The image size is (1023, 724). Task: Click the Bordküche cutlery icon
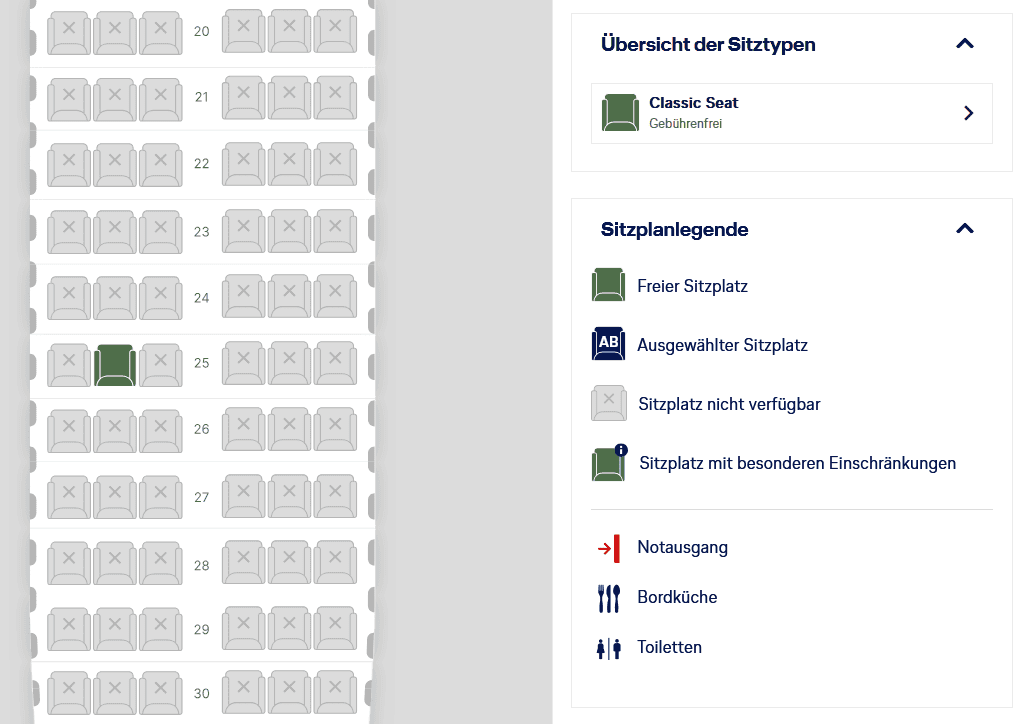tap(608, 598)
